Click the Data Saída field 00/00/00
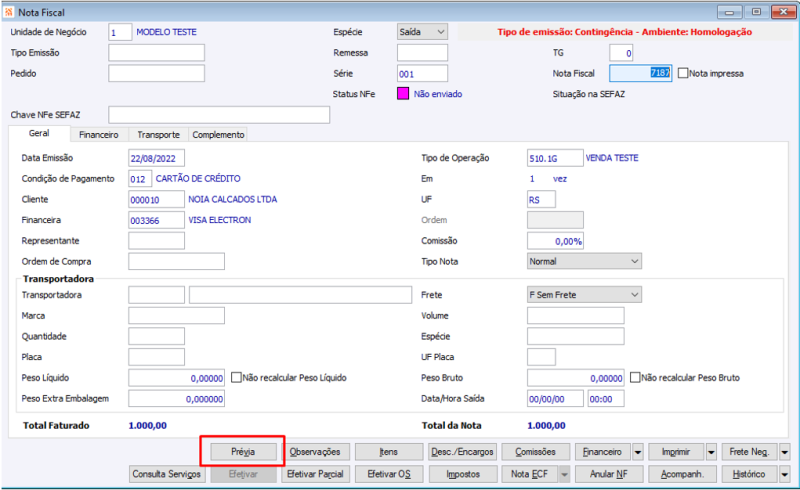This screenshot has height=490, width=800. pos(555,399)
